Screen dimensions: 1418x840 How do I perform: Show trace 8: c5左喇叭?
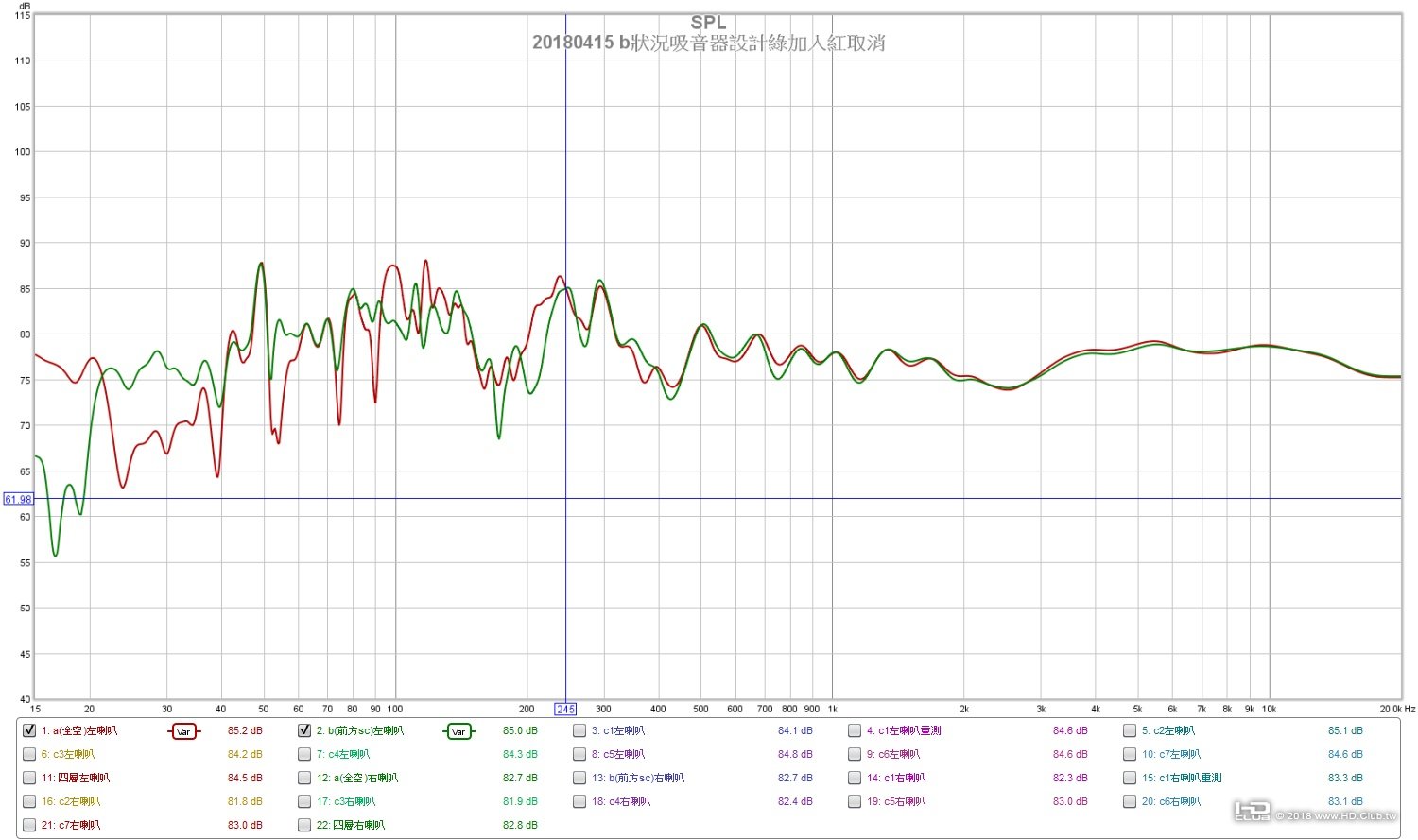point(579,754)
